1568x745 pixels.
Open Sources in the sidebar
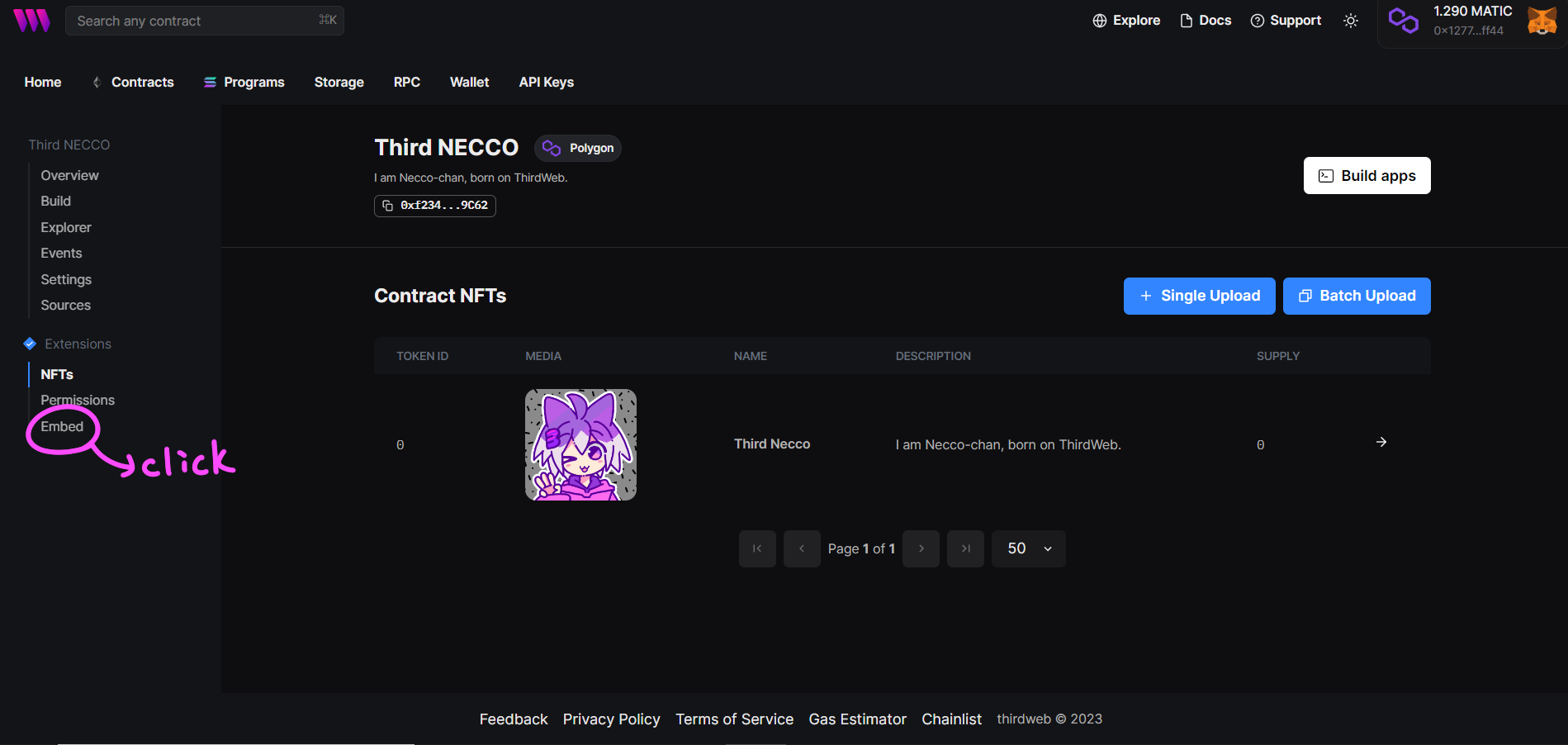point(66,306)
